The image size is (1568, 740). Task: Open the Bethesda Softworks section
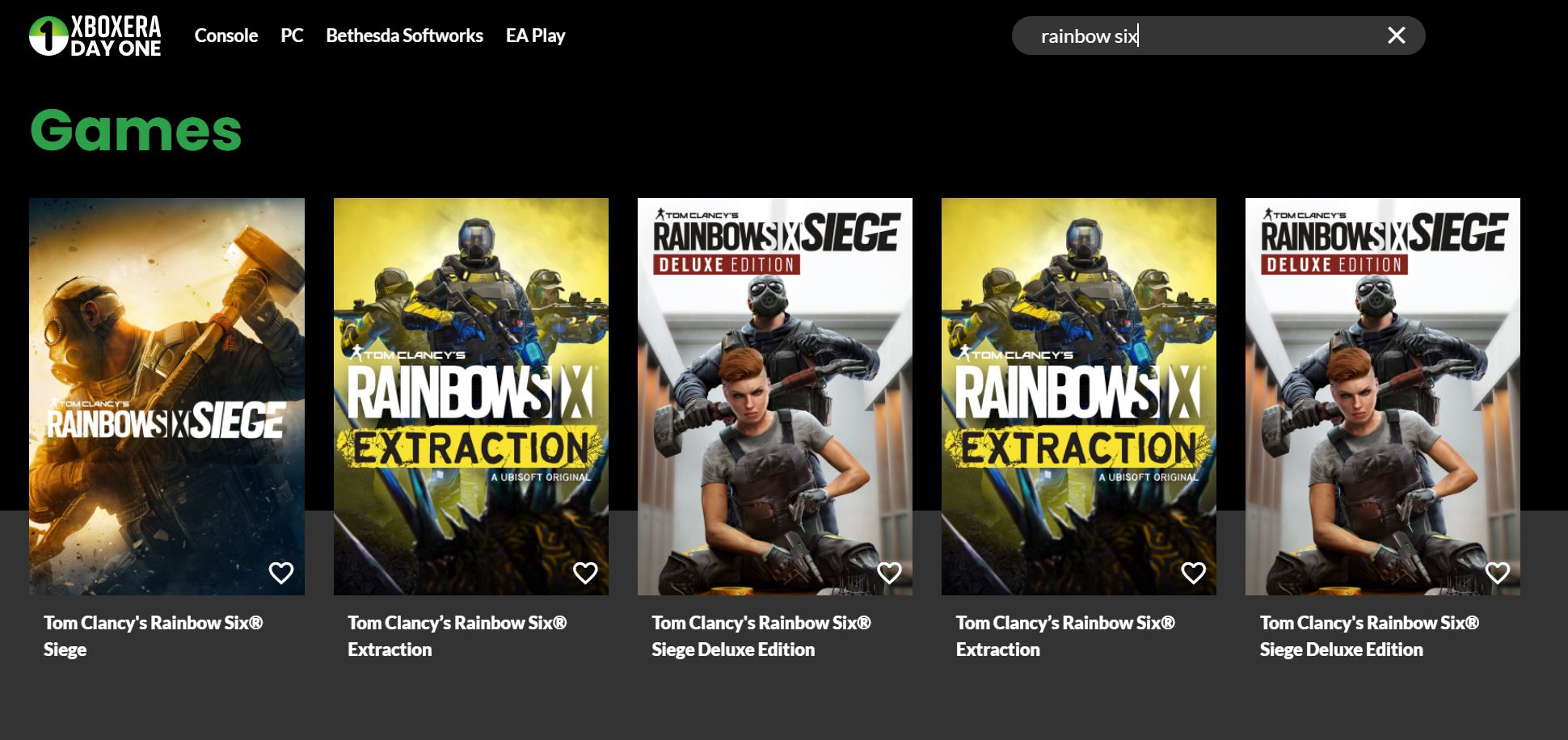point(404,36)
